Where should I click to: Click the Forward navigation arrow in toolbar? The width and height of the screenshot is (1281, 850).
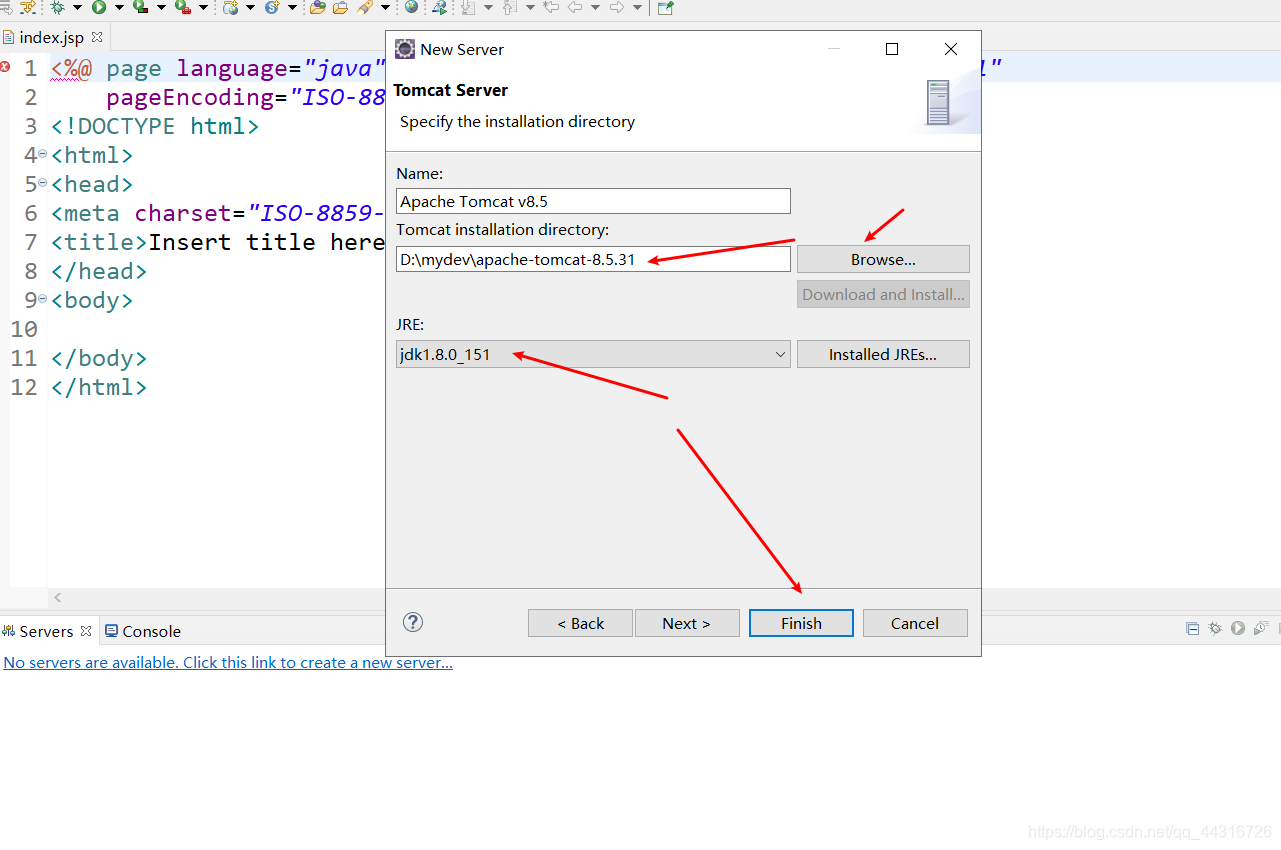tap(616, 7)
